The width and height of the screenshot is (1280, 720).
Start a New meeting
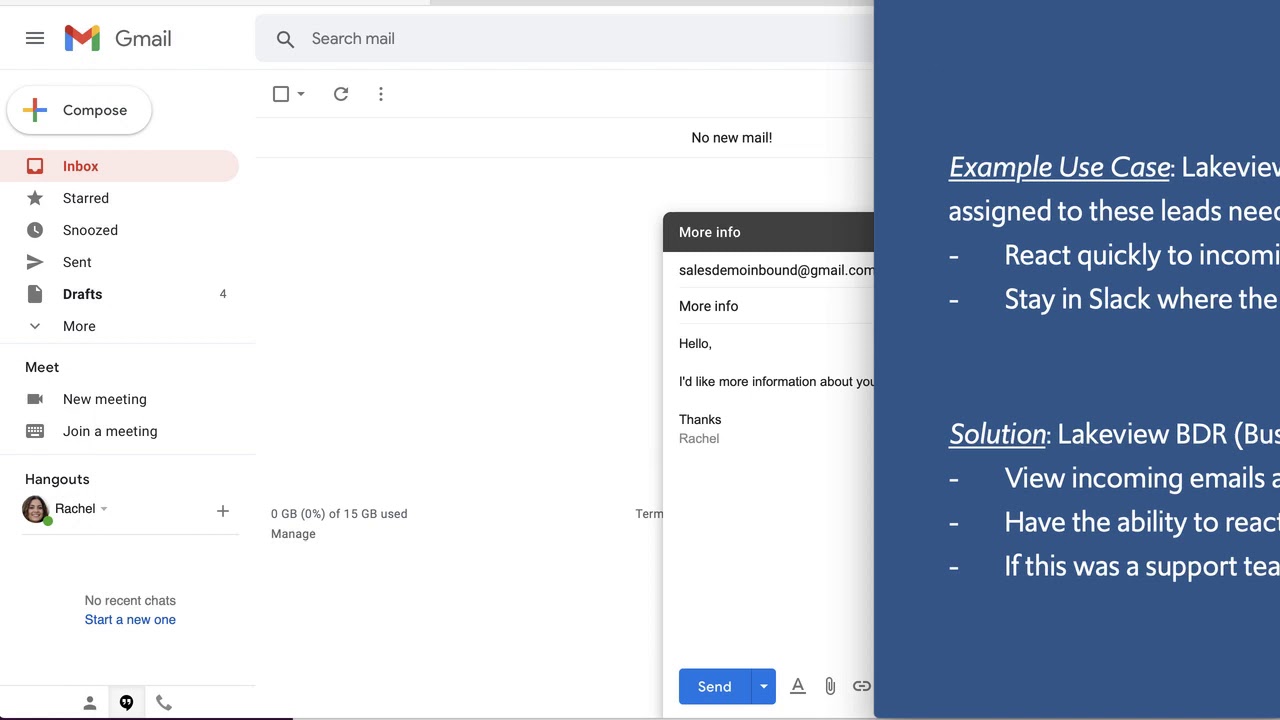(x=105, y=399)
